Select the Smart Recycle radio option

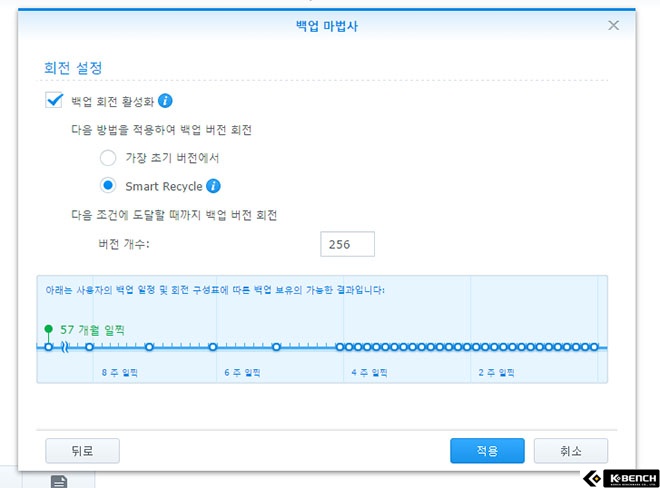click(108, 185)
